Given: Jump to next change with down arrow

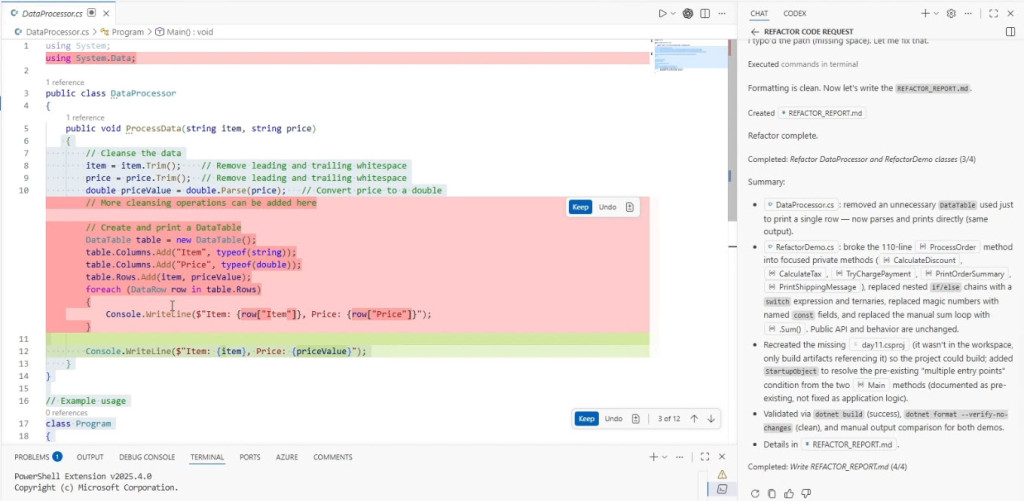Looking at the screenshot, I should click(711, 419).
